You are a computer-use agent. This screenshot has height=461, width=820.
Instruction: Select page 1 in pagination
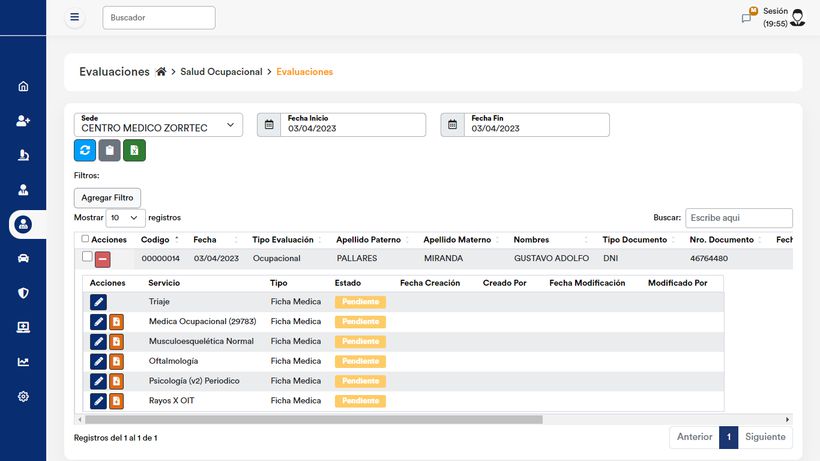click(728, 437)
